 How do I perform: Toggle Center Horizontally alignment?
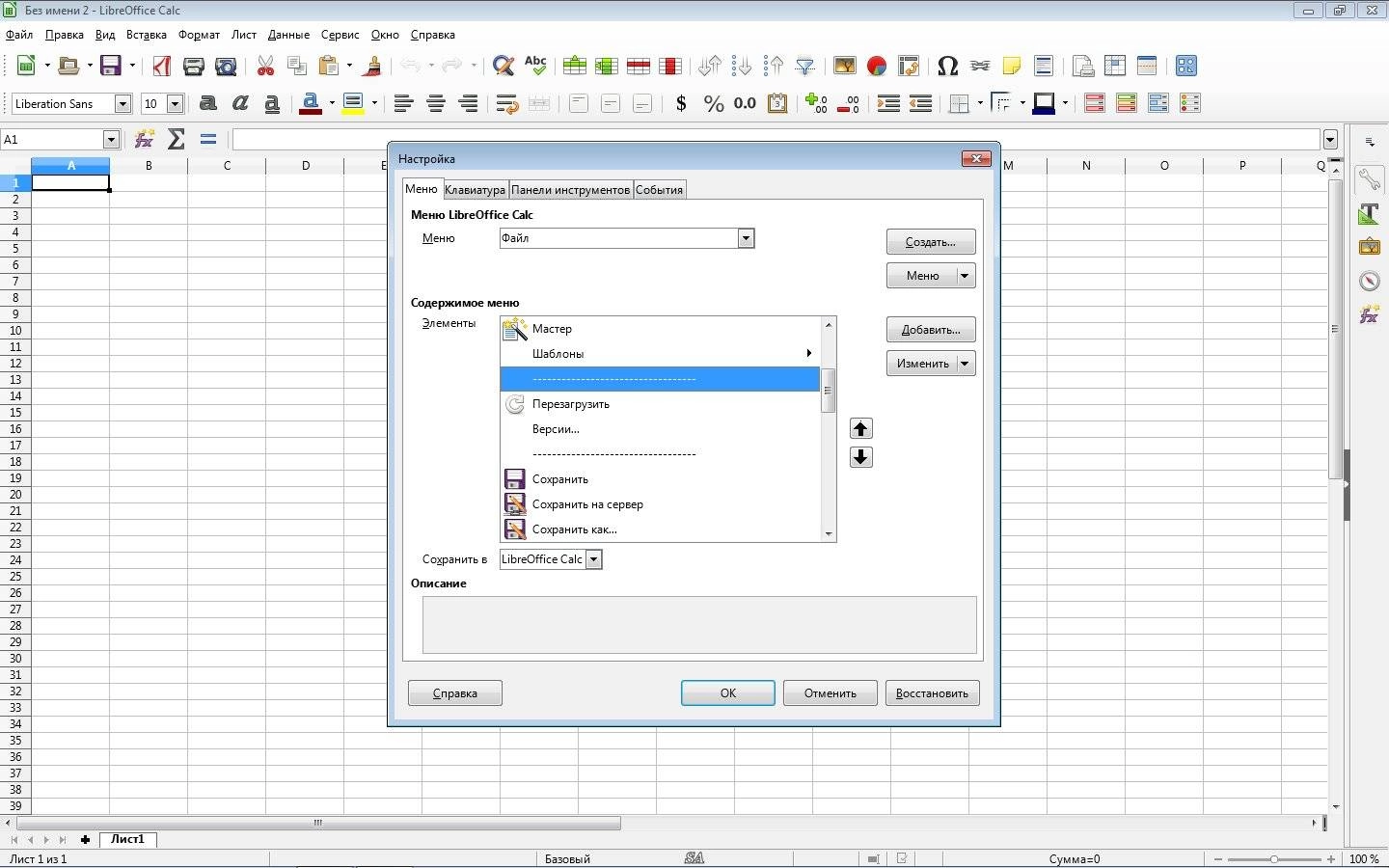click(436, 103)
